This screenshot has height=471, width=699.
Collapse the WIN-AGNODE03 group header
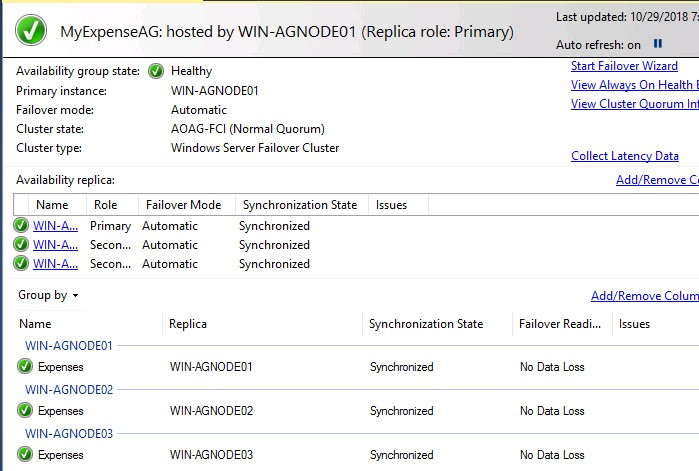69,433
